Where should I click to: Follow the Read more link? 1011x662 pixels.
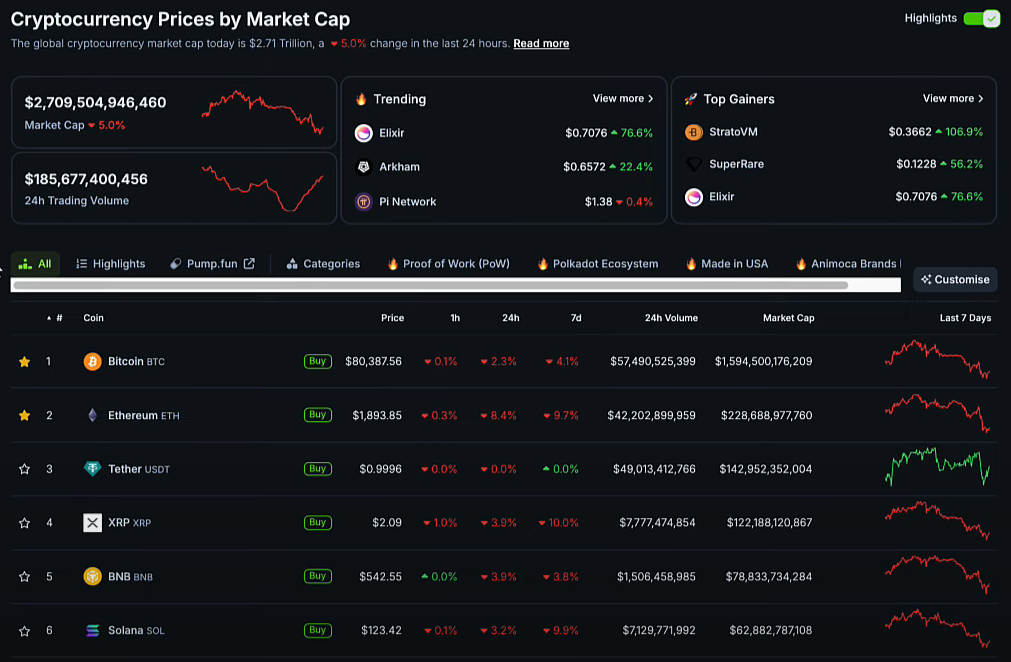pos(541,44)
